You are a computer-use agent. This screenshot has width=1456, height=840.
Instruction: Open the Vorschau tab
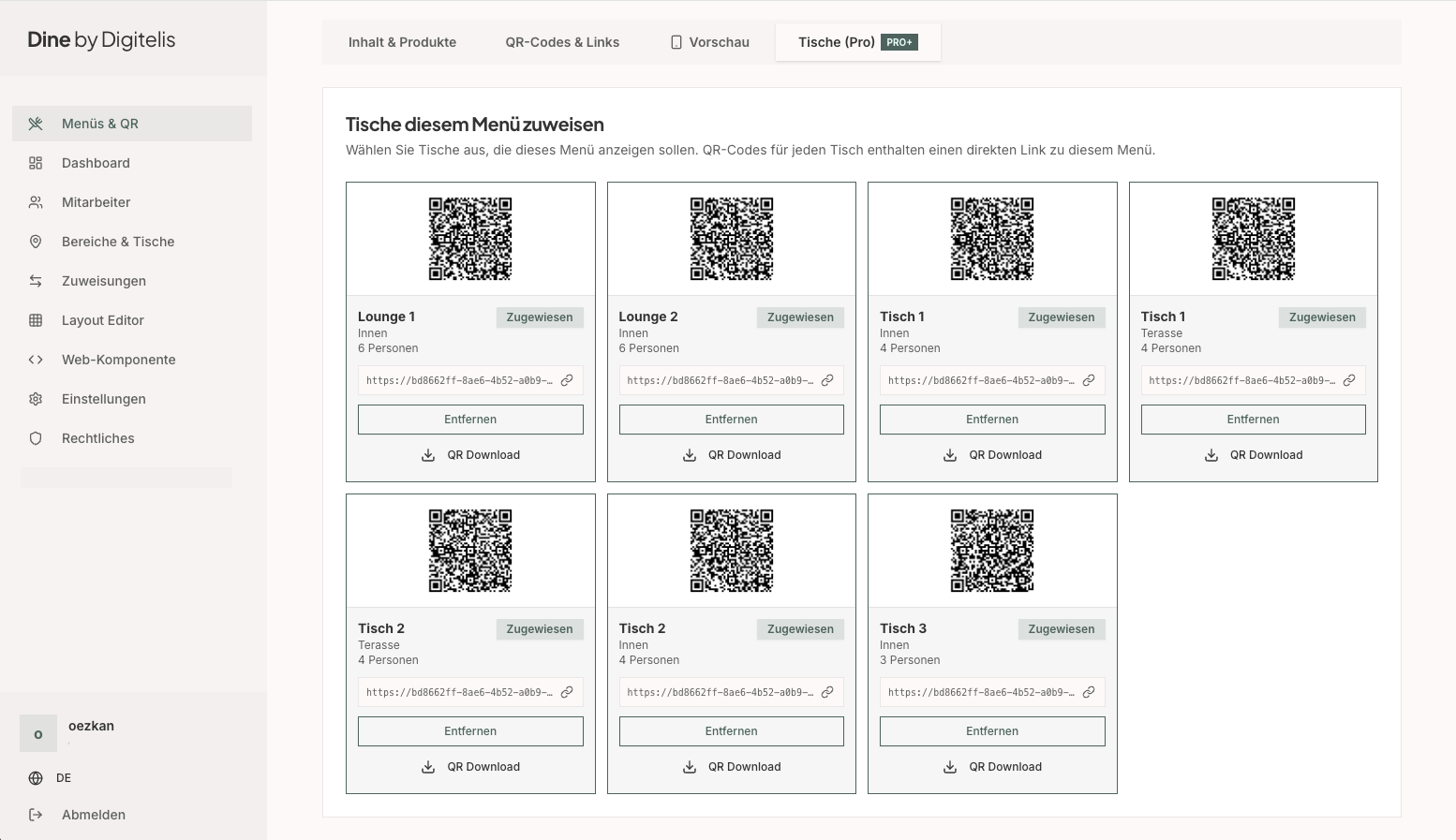click(x=709, y=42)
